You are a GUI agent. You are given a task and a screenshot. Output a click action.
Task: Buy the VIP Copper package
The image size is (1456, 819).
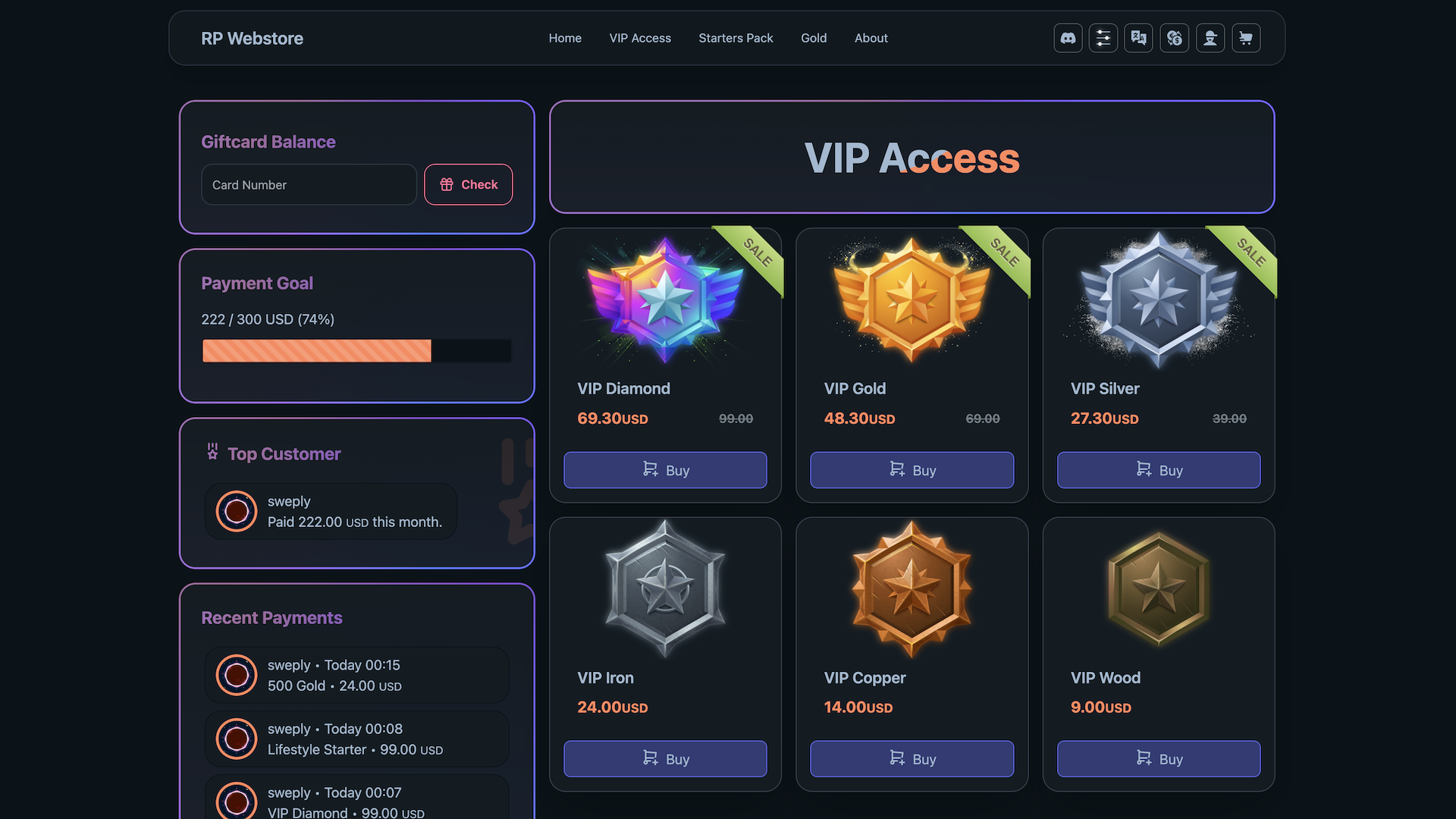[912, 759]
